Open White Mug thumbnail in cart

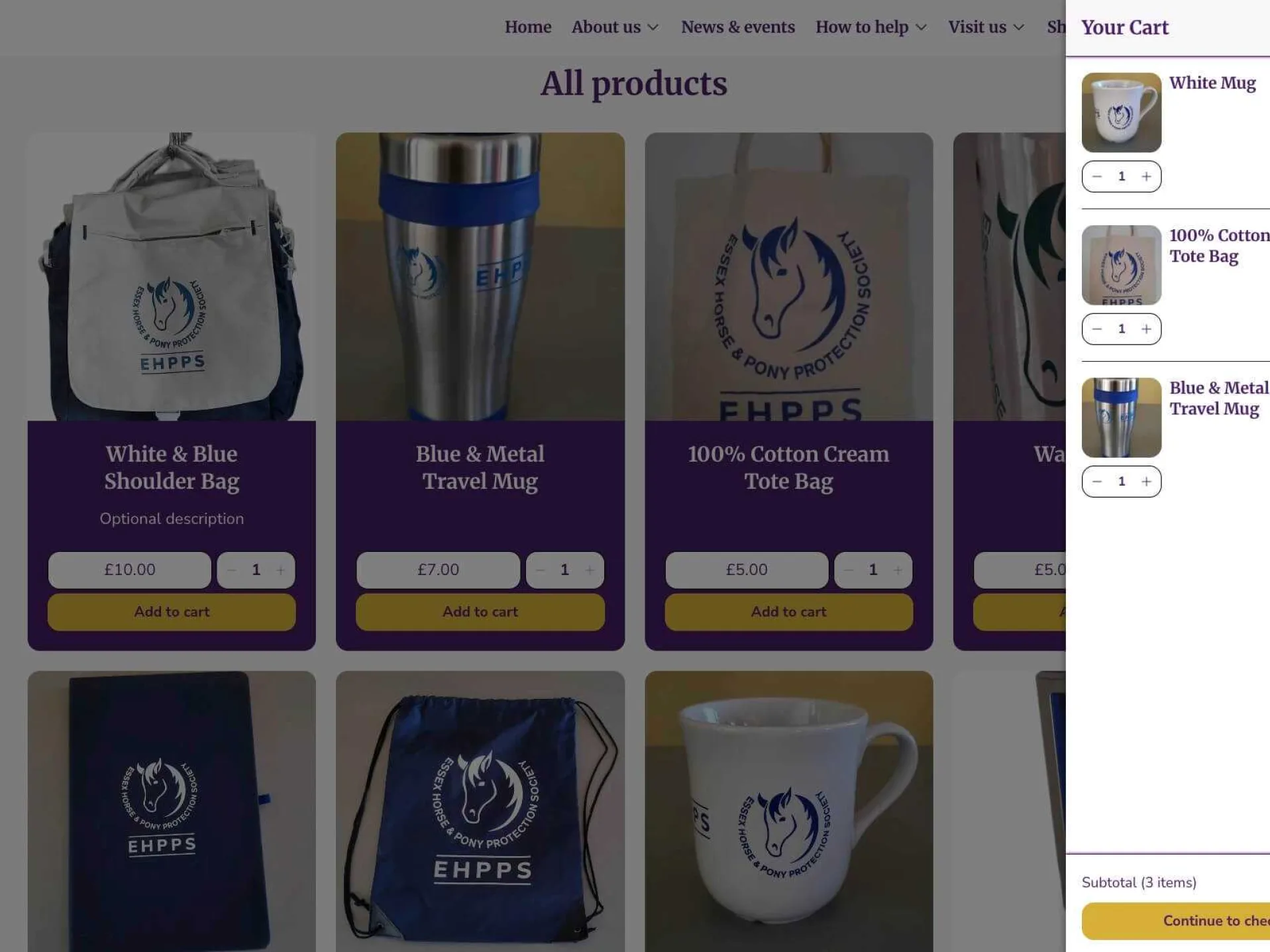coord(1122,113)
